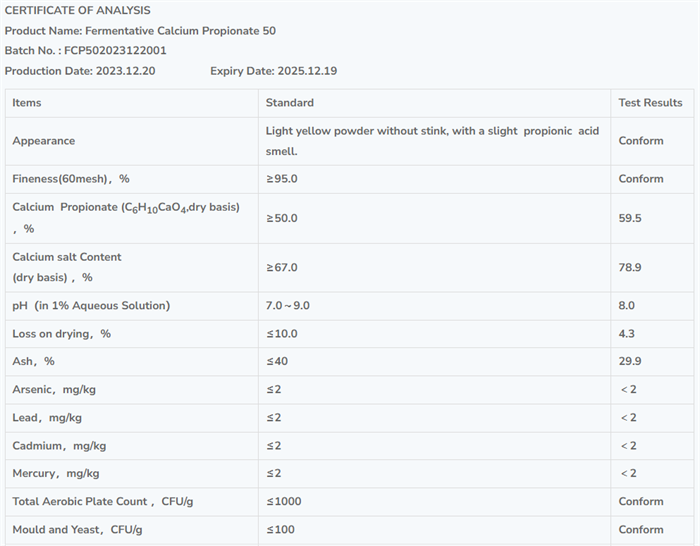
Task: Click the 'Items' column header
Action: coord(27,103)
